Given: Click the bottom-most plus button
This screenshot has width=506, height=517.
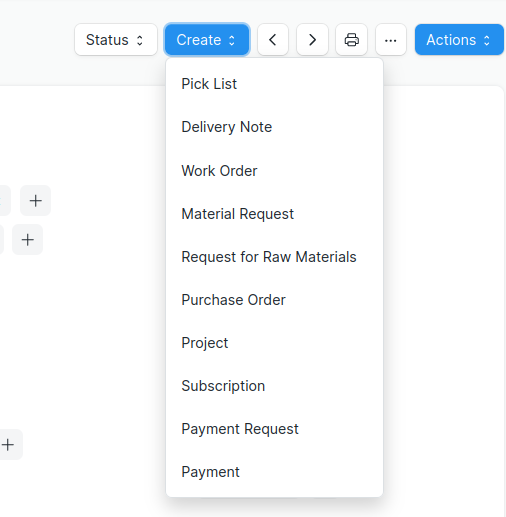Looking at the screenshot, I should click(8, 445).
